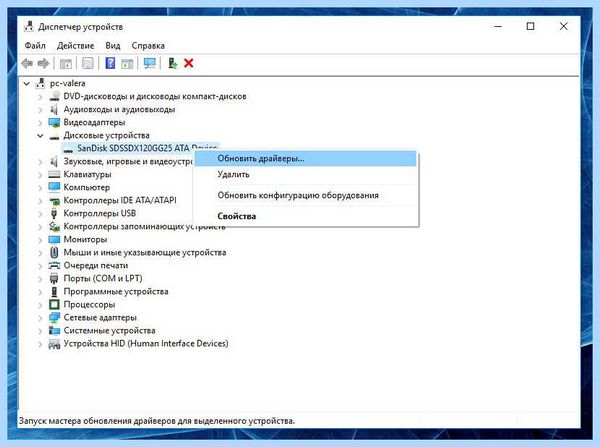This screenshot has height=447, width=600.
Task: Click the Видеоадаптеры display icon
Action: pyautogui.click(x=54, y=122)
